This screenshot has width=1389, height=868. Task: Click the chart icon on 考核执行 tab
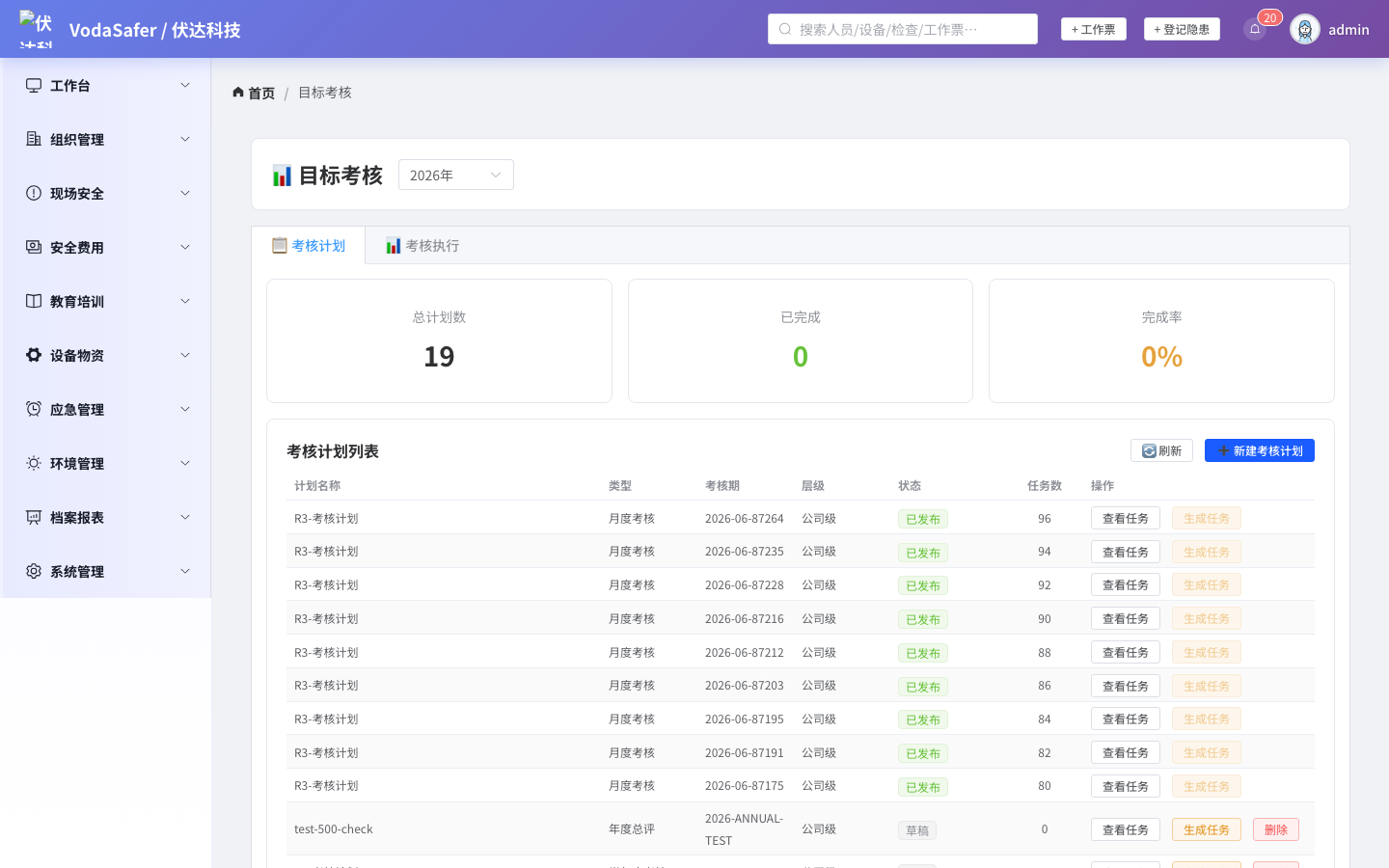coord(394,245)
